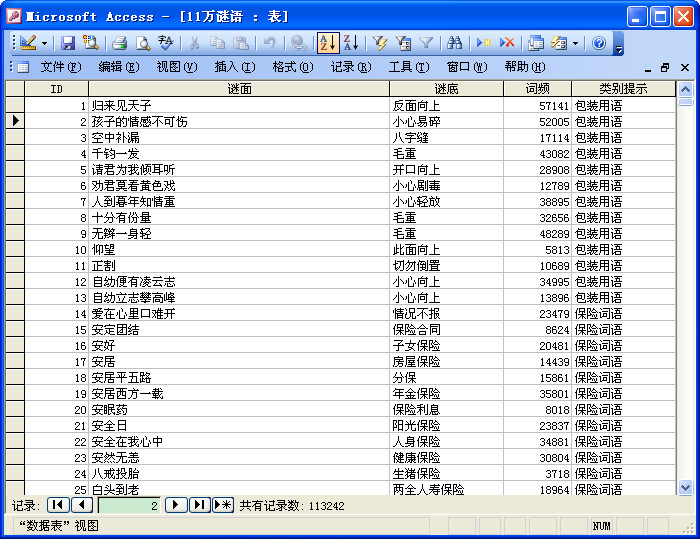Click the Sort Ascending A-Z icon
Screen dimensions: 700x539
(x=328, y=43)
